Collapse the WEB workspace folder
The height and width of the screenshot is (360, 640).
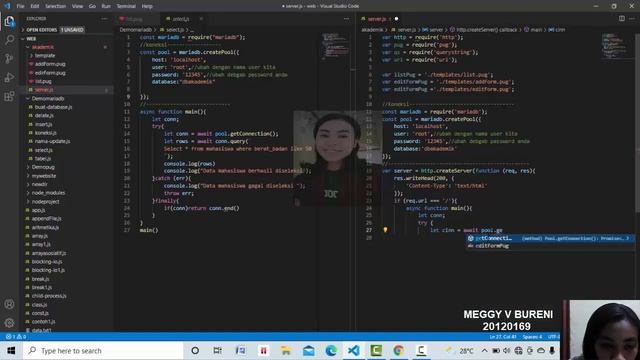click(31, 39)
